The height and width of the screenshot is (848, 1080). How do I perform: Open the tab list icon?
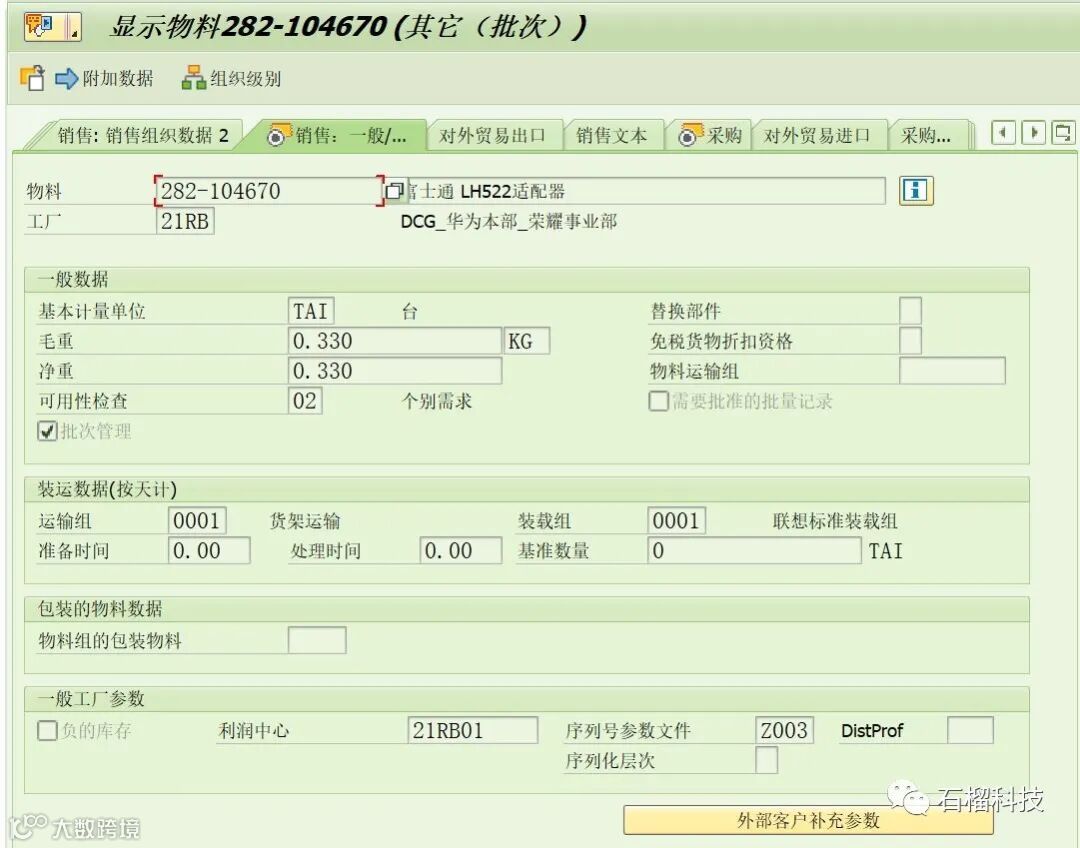click(1063, 132)
